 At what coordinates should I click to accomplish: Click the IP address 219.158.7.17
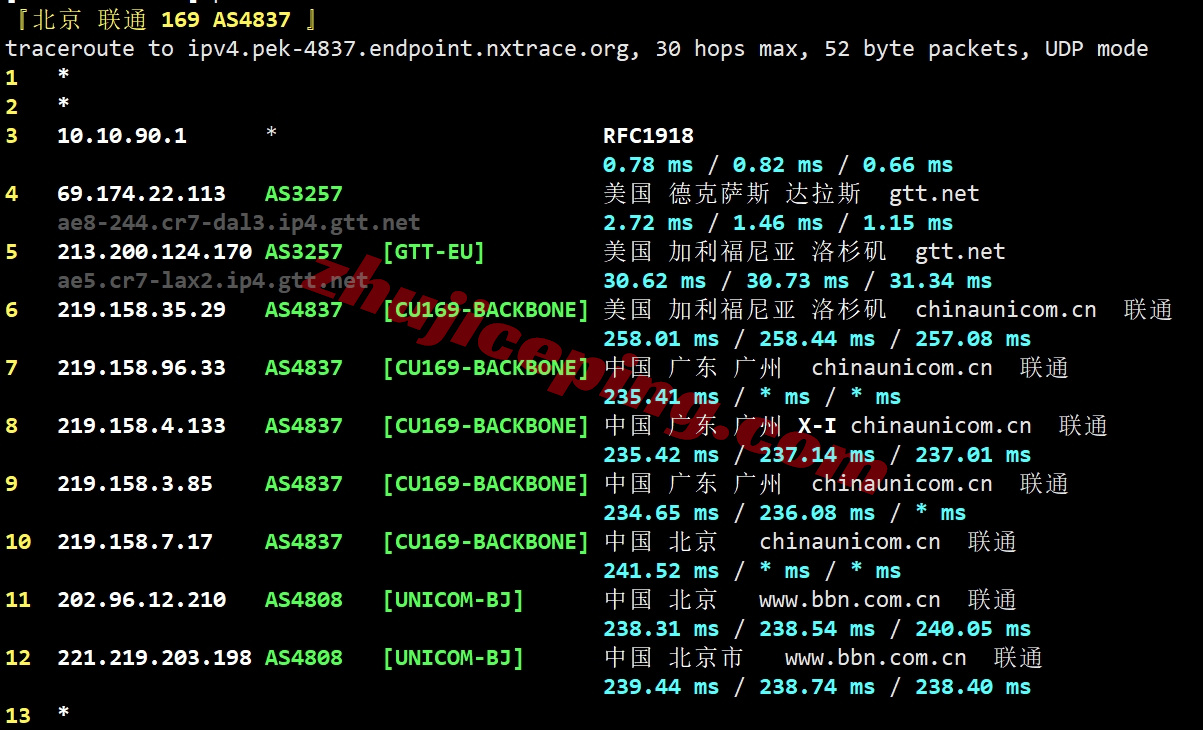(x=135, y=542)
